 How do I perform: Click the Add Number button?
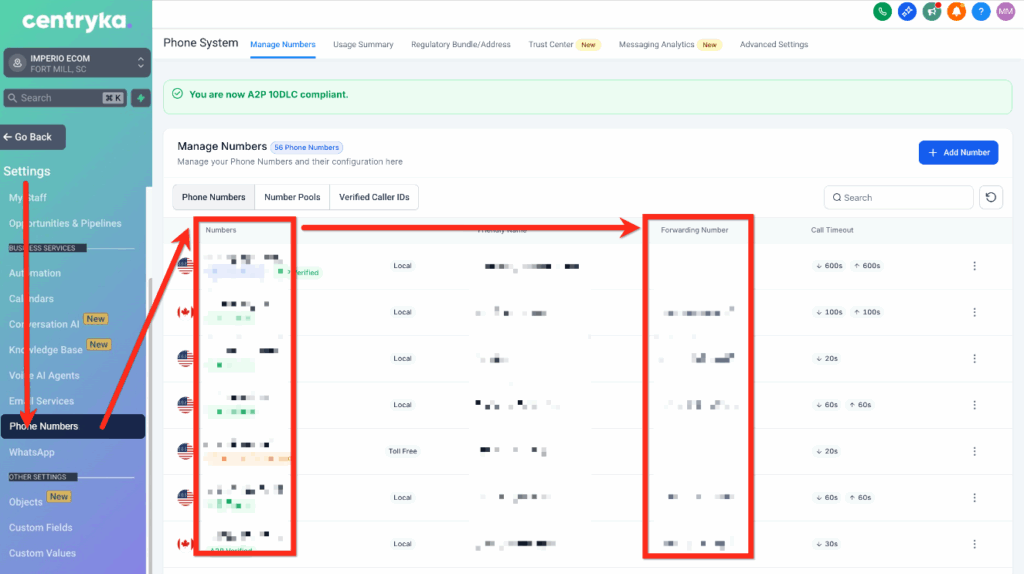pyautogui.click(x=958, y=152)
